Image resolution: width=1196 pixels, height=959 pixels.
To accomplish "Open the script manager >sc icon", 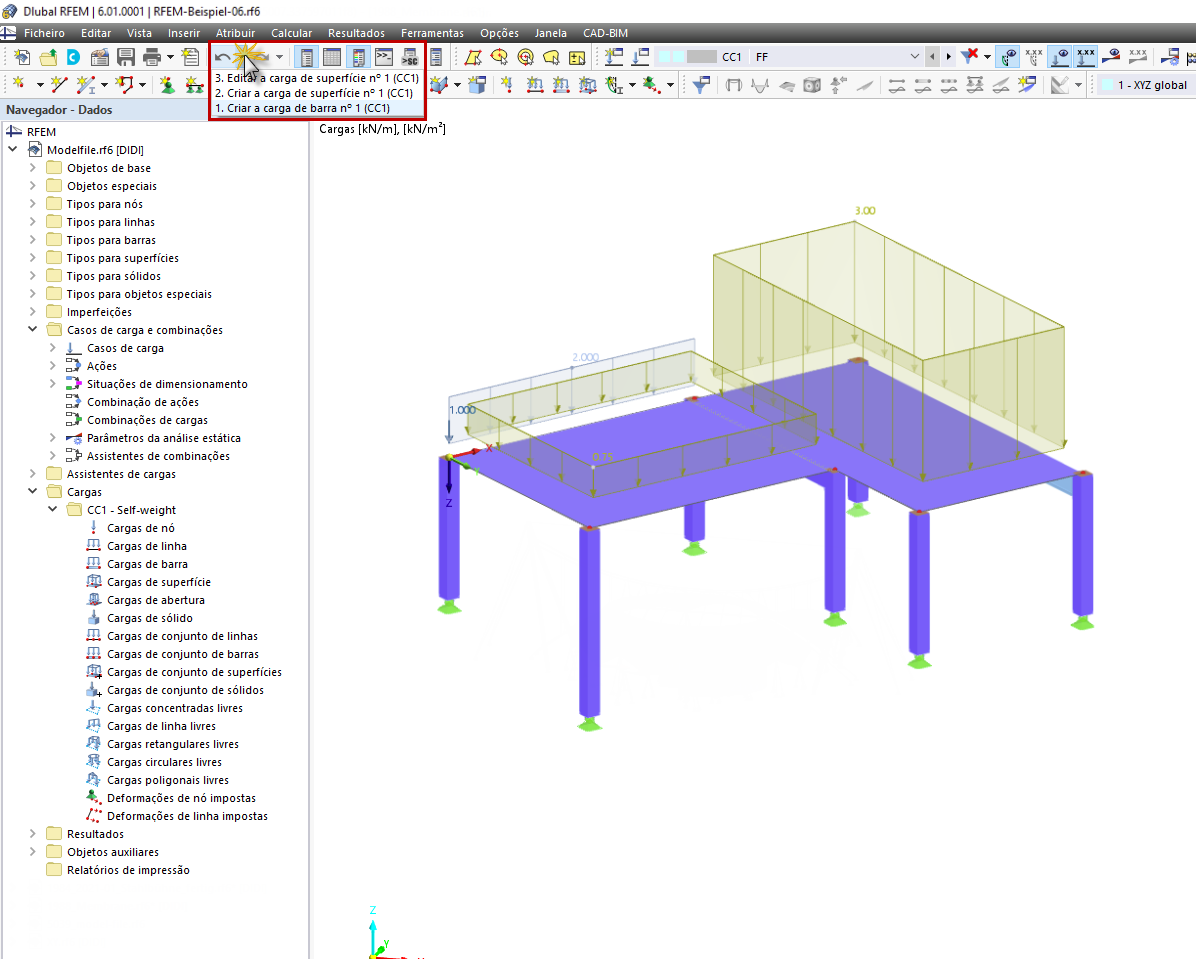I will pos(410,57).
